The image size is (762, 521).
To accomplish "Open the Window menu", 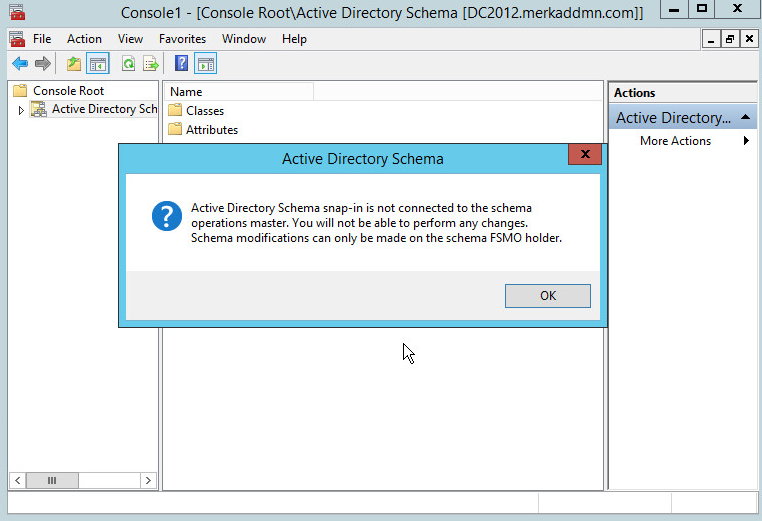I will pos(244,39).
